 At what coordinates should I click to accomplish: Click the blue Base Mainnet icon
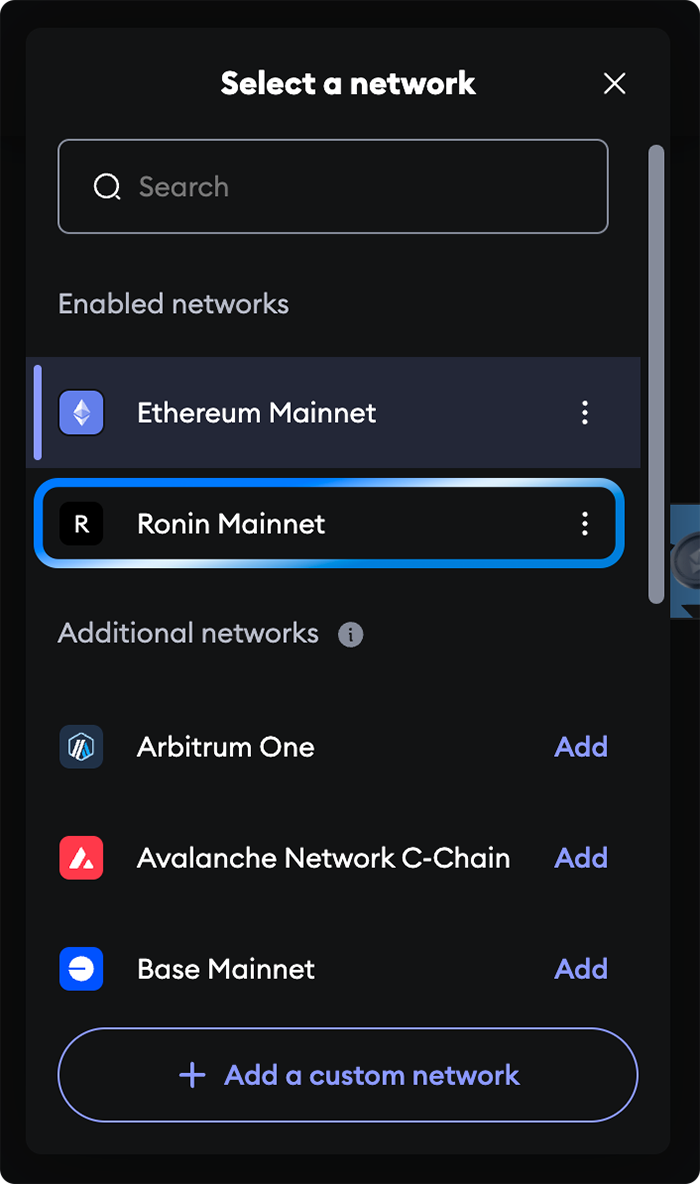click(x=82, y=969)
